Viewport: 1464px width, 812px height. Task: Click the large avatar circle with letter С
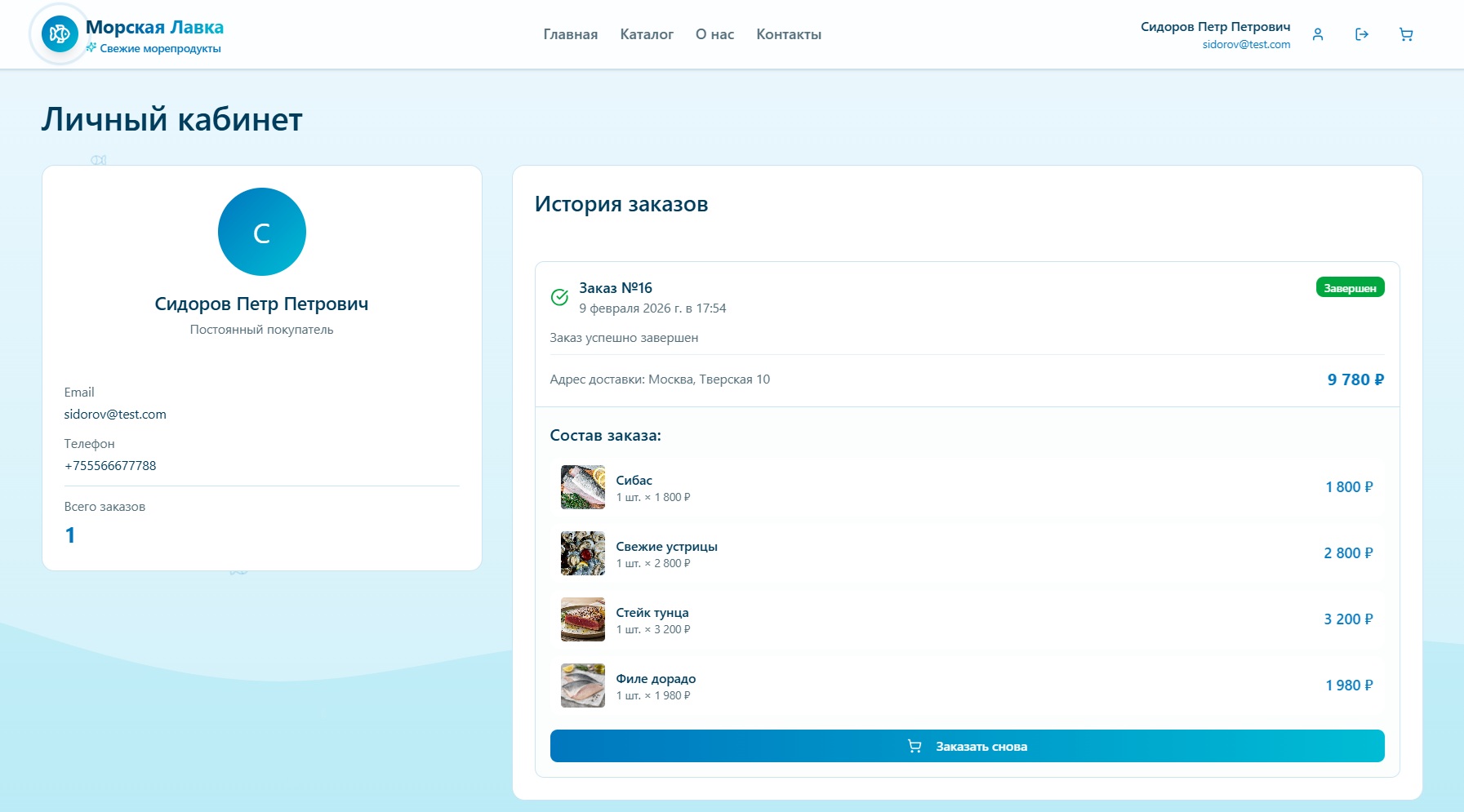(262, 232)
